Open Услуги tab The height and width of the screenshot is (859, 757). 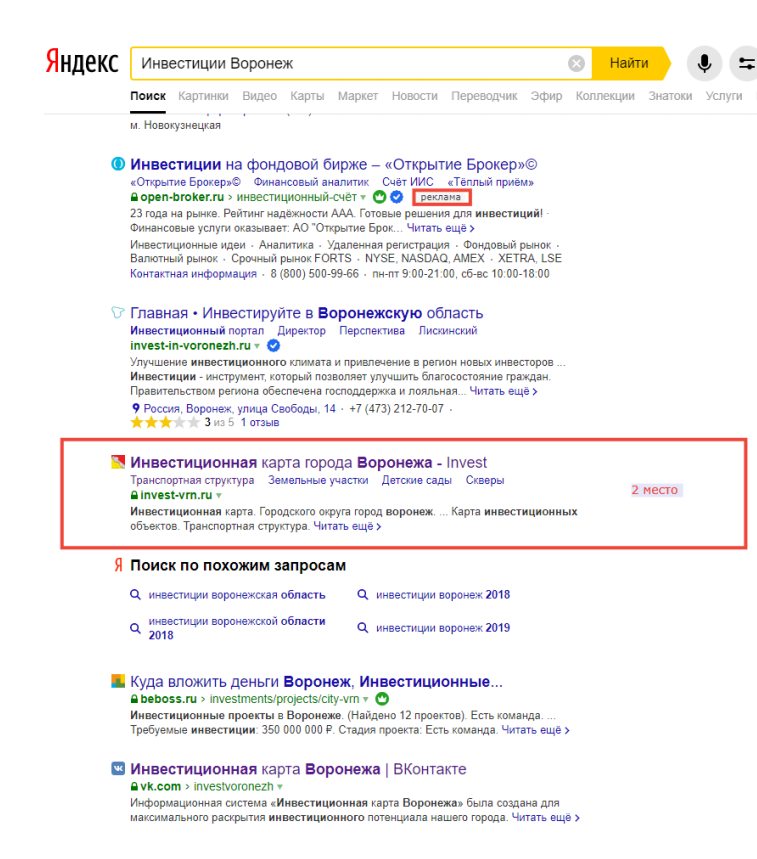click(724, 96)
